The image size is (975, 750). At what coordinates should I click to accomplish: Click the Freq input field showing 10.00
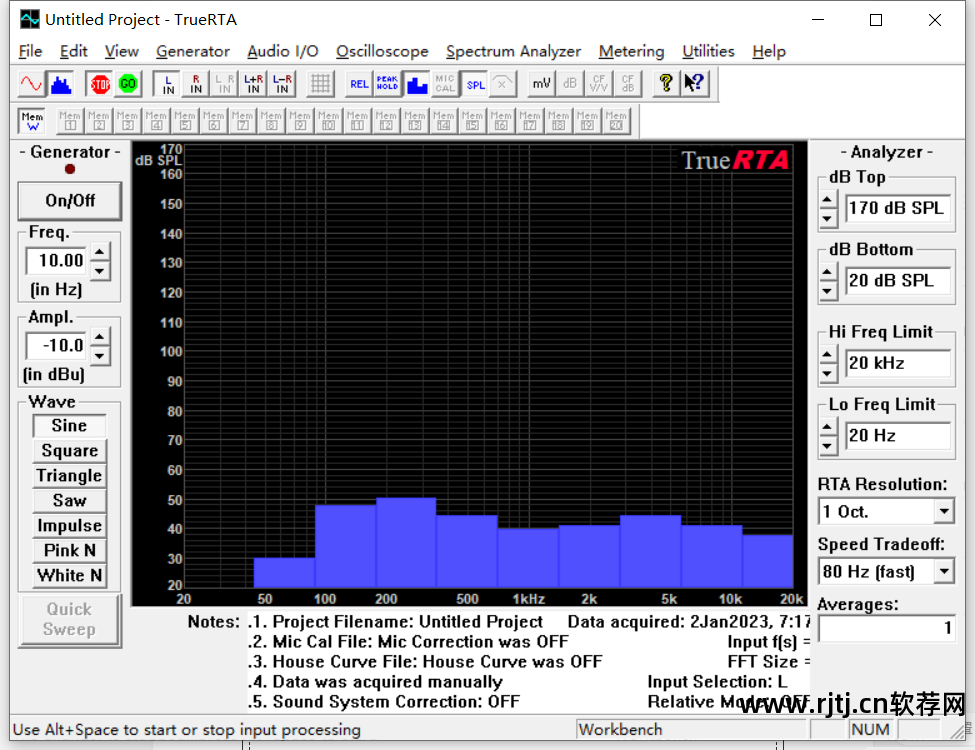click(x=57, y=261)
